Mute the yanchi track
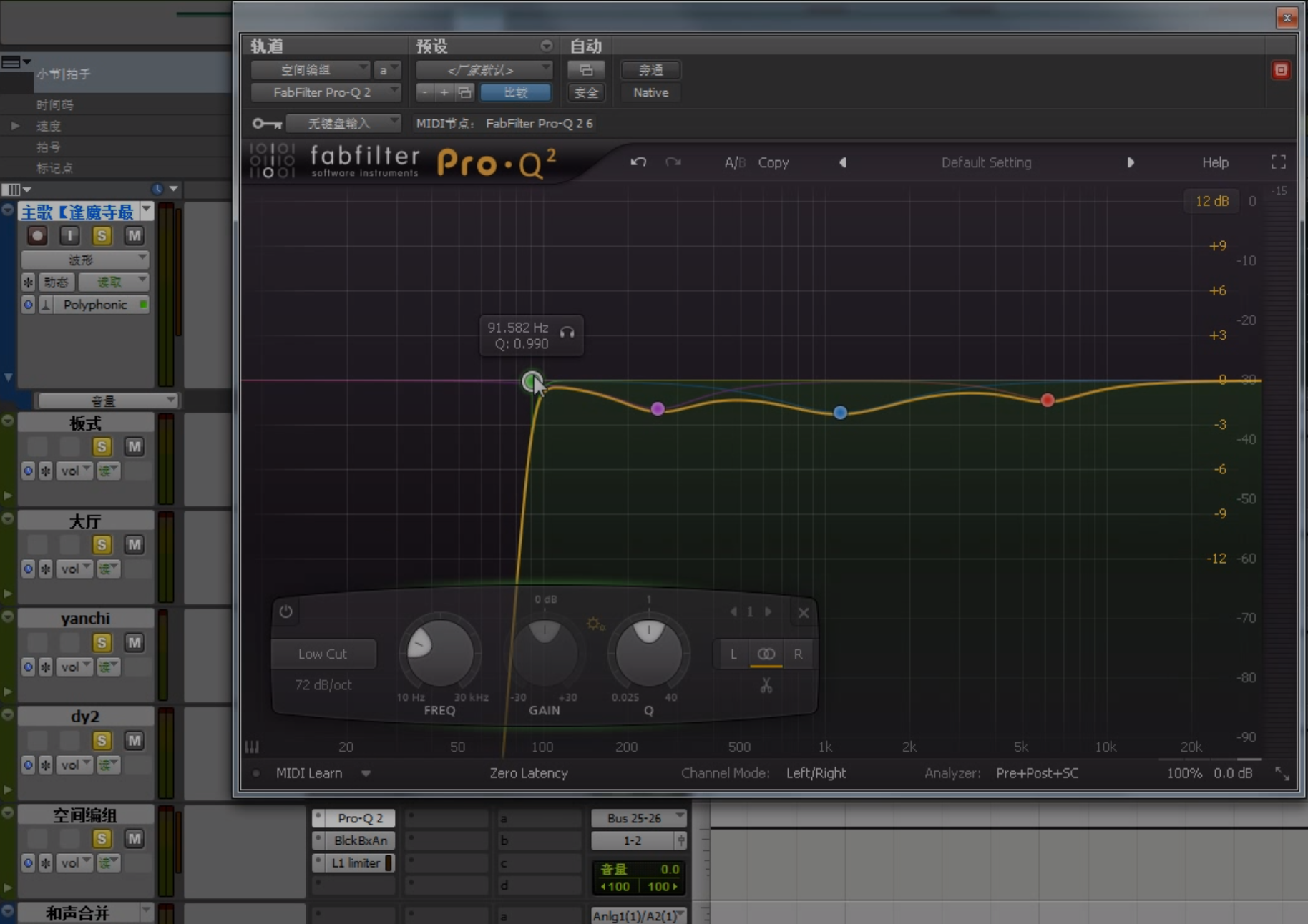Screen dimensions: 1308x924 point(134,643)
